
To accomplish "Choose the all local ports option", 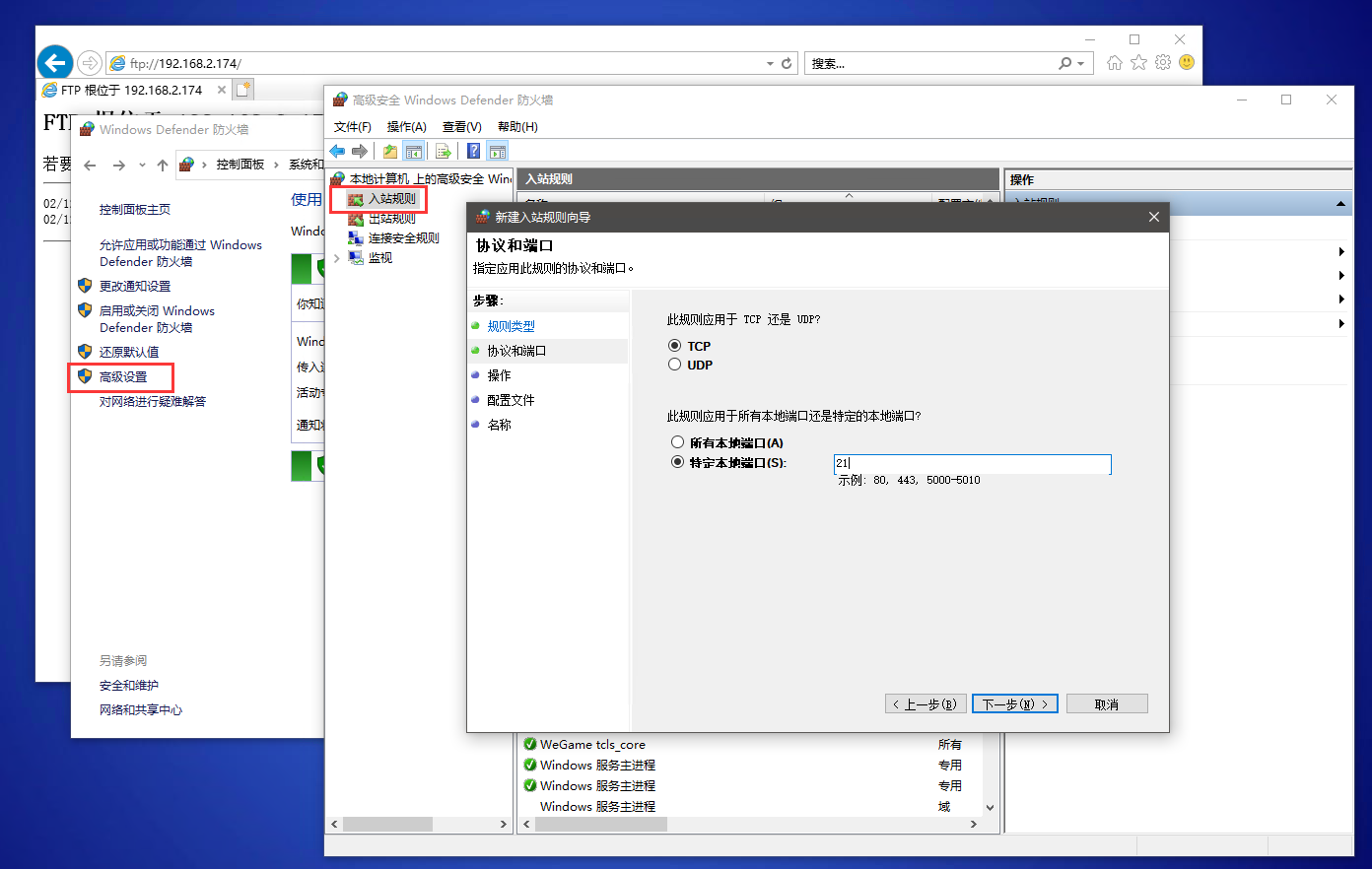I will 677,442.
